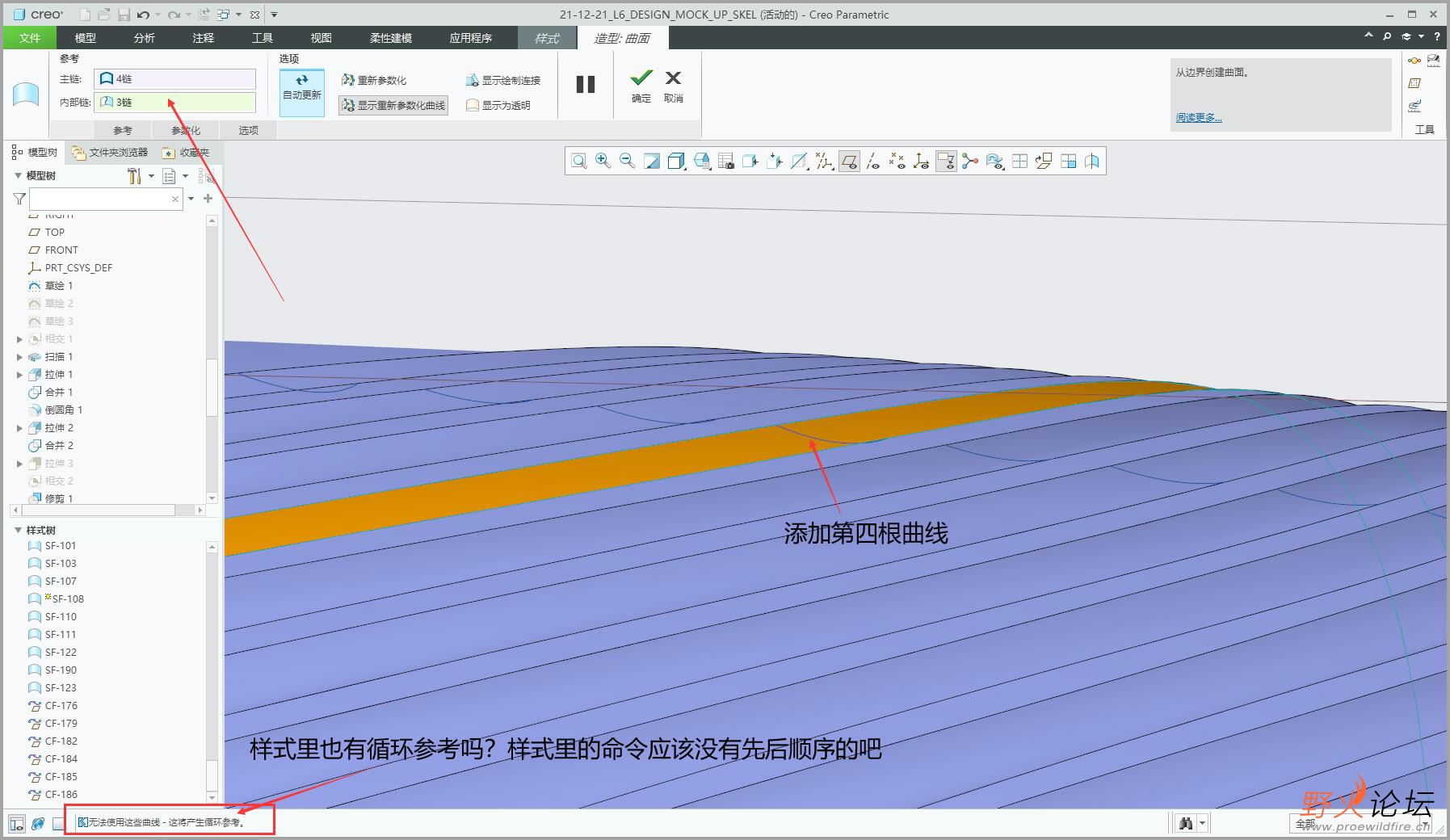Open Undo history dropdown arrow
This screenshot has width=1450, height=840.
pyautogui.click(x=157, y=15)
